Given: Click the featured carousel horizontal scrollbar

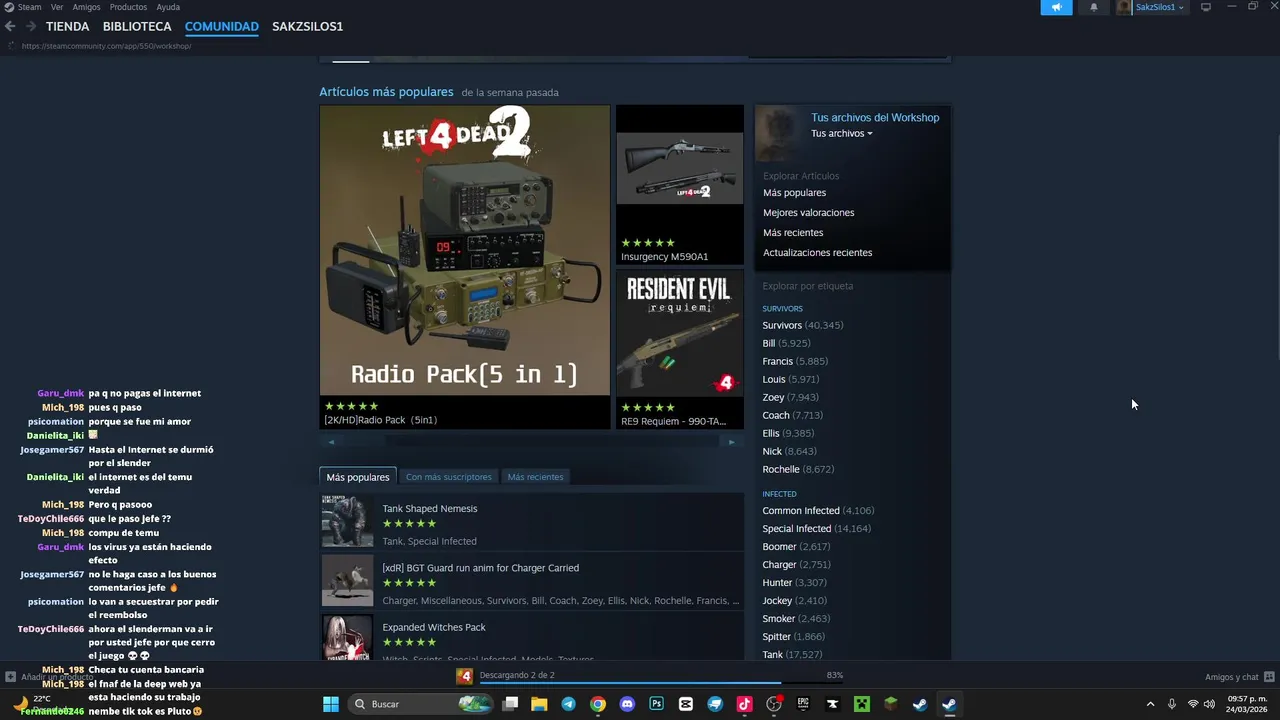Looking at the screenshot, I should [x=531, y=441].
